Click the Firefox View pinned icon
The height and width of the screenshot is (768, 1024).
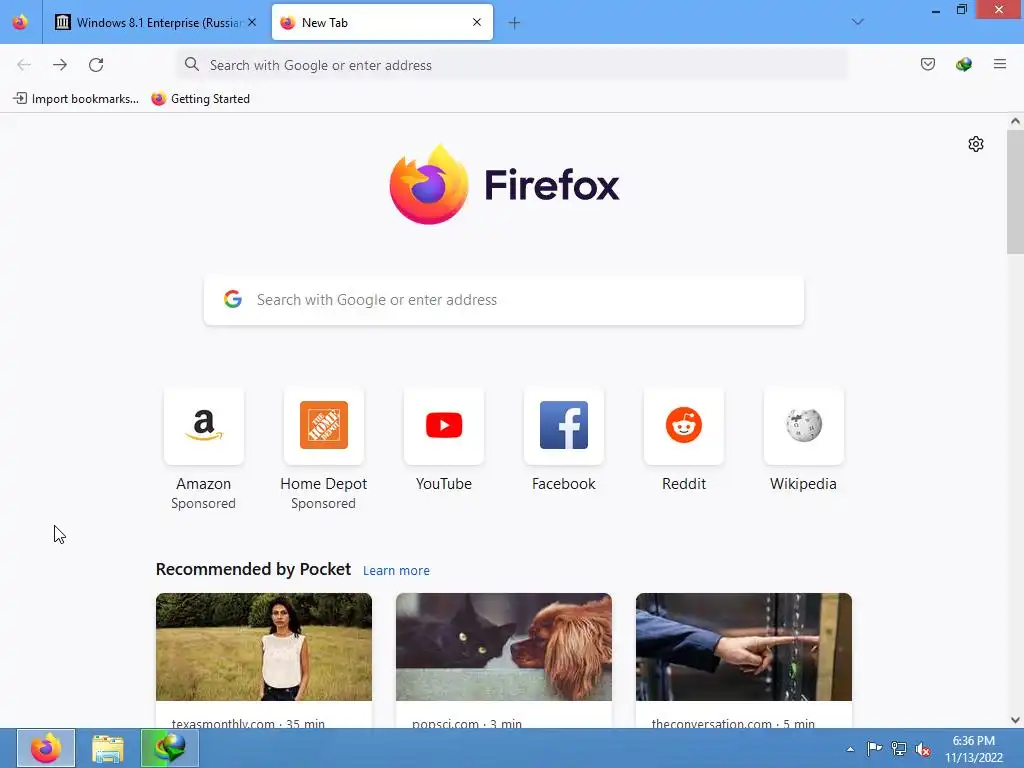pos(20,22)
